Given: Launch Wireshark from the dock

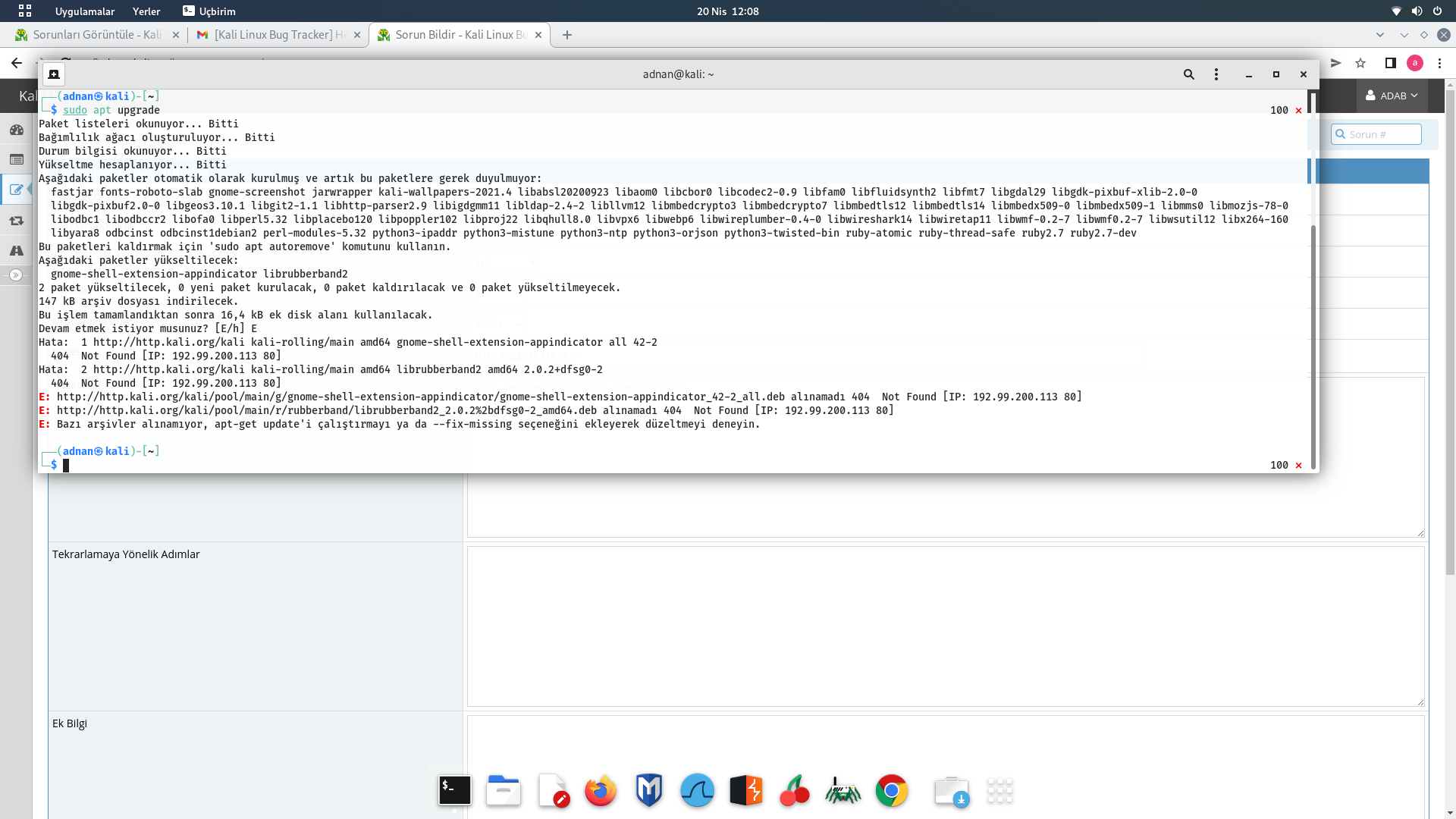Looking at the screenshot, I should pyautogui.click(x=698, y=791).
